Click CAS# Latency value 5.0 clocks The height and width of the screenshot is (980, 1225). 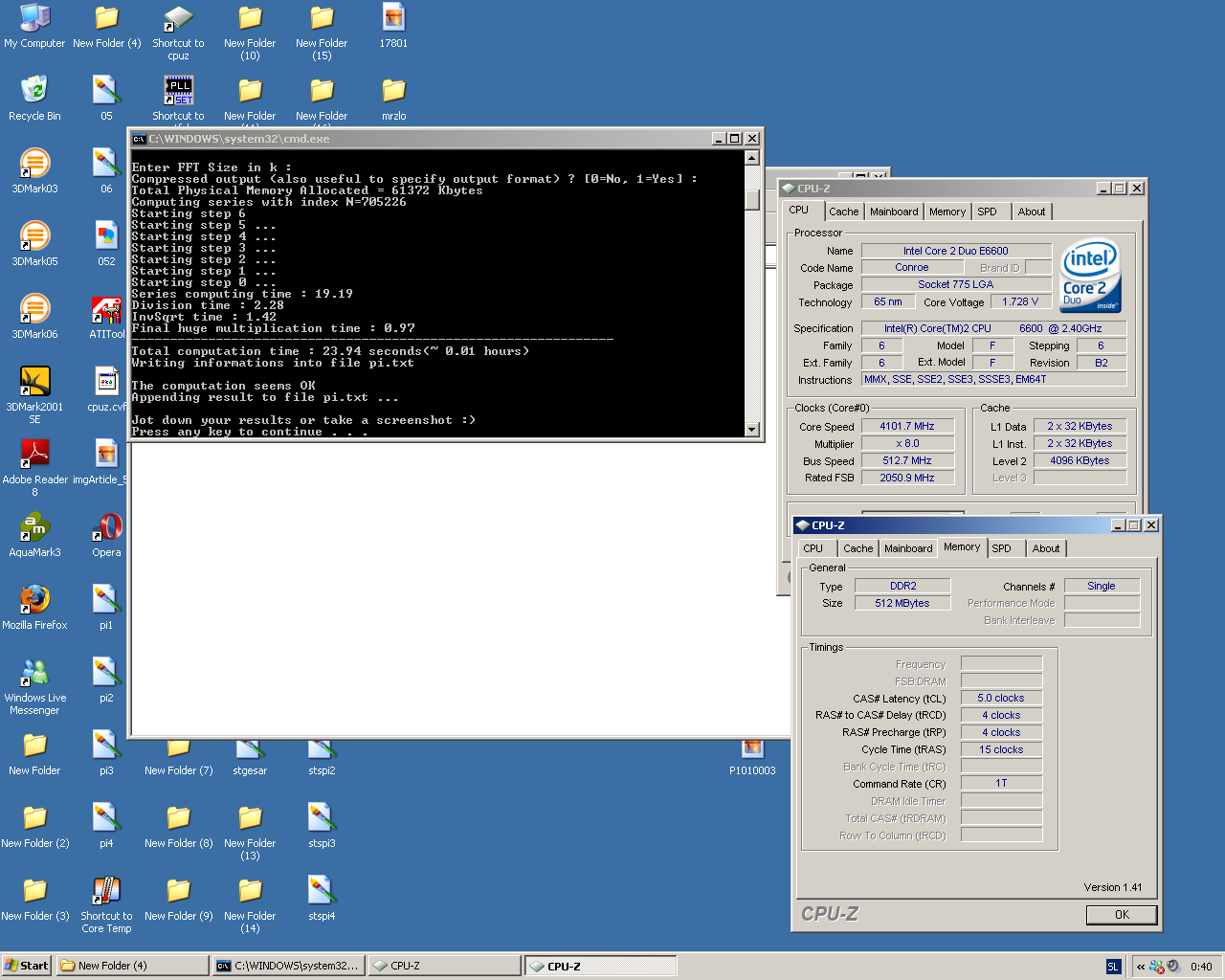pos(1001,699)
